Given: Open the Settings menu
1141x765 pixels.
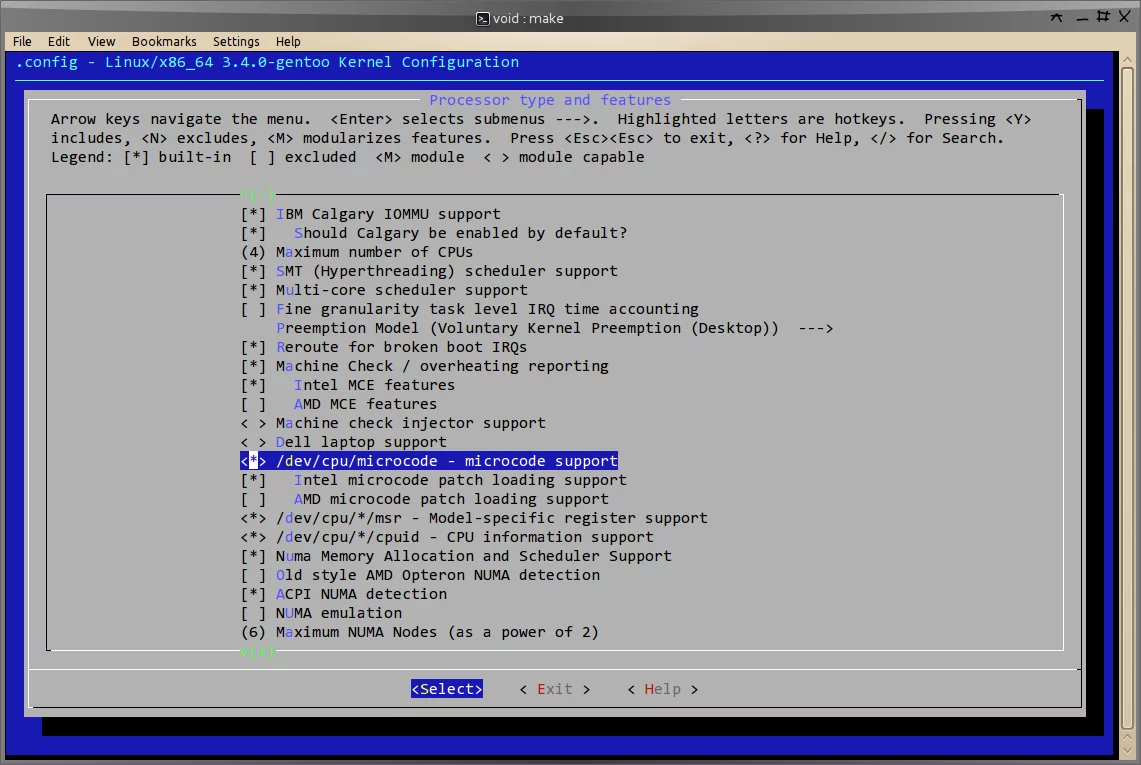Looking at the screenshot, I should 236,41.
